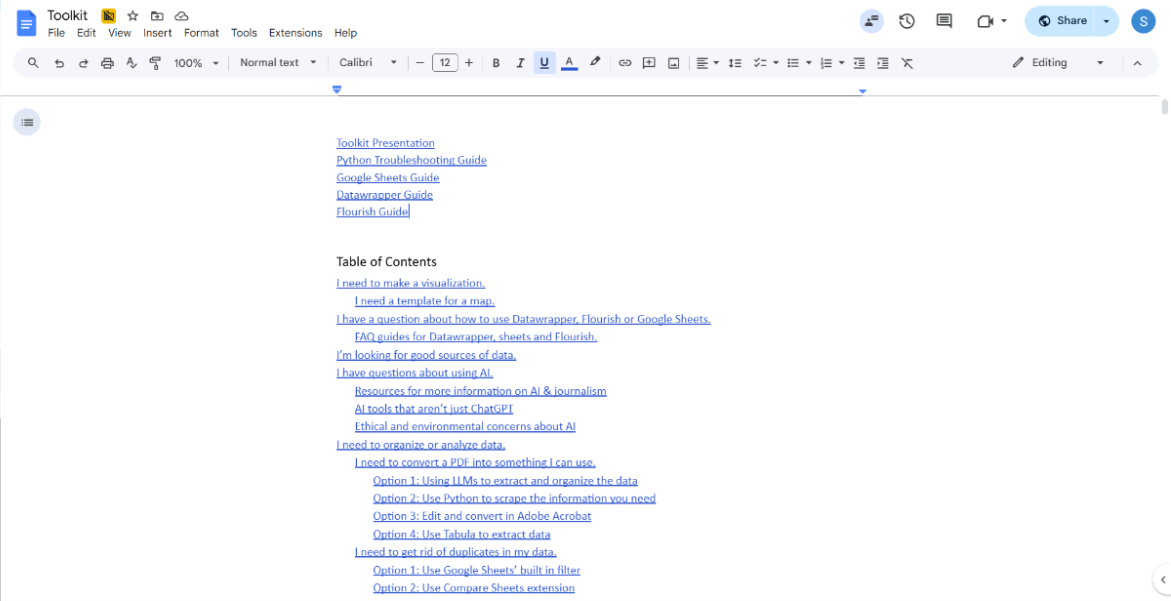This screenshot has width=1171, height=601.
Task: Increase the indent
Action: point(883,63)
